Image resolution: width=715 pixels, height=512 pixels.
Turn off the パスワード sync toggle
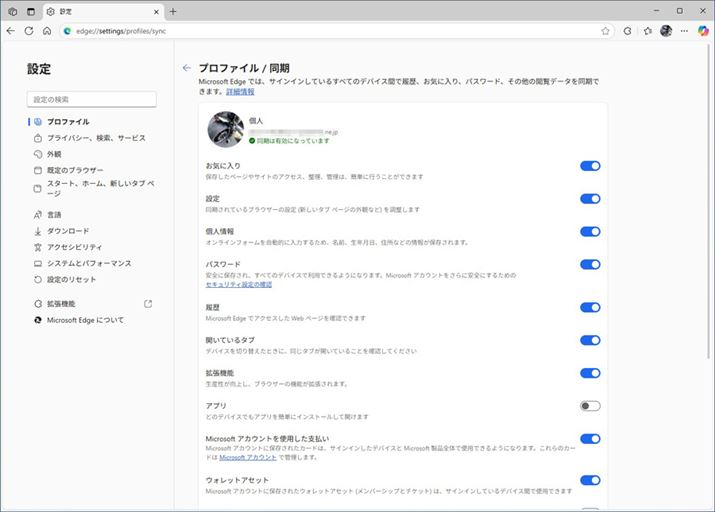pos(590,264)
